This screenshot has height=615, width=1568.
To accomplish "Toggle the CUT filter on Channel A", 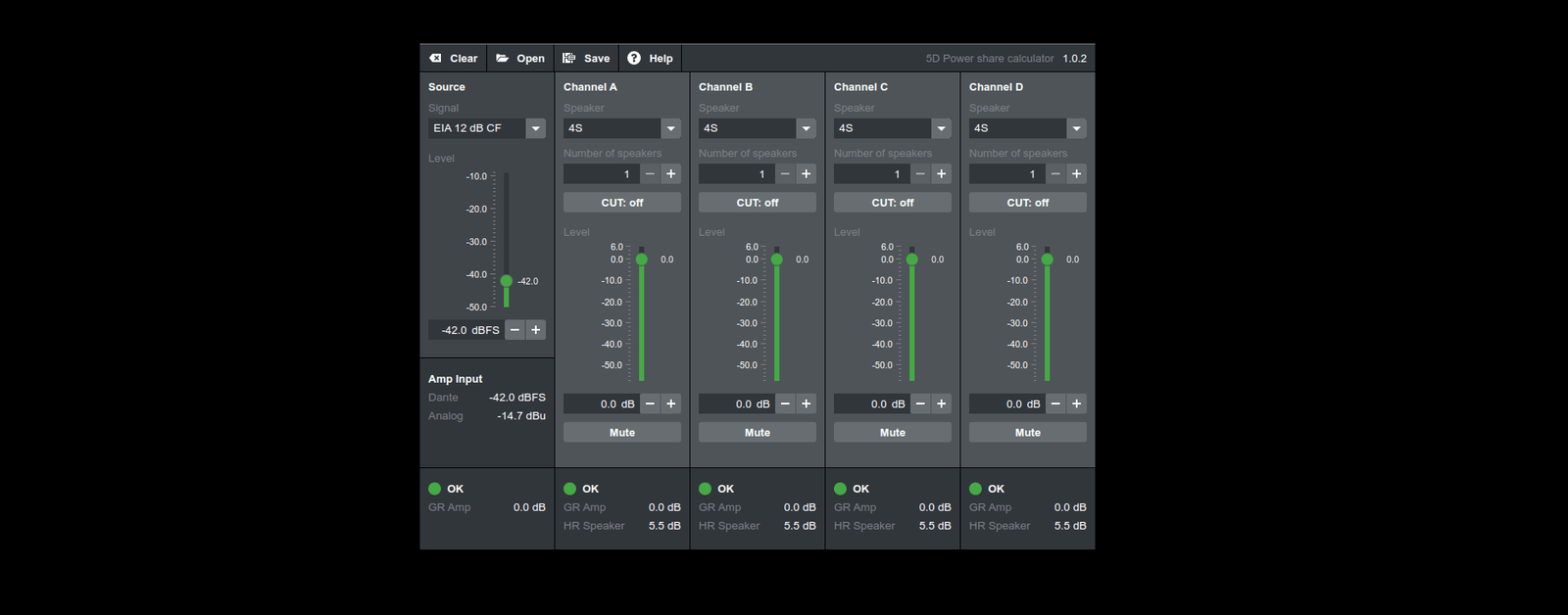I will click(621, 203).
